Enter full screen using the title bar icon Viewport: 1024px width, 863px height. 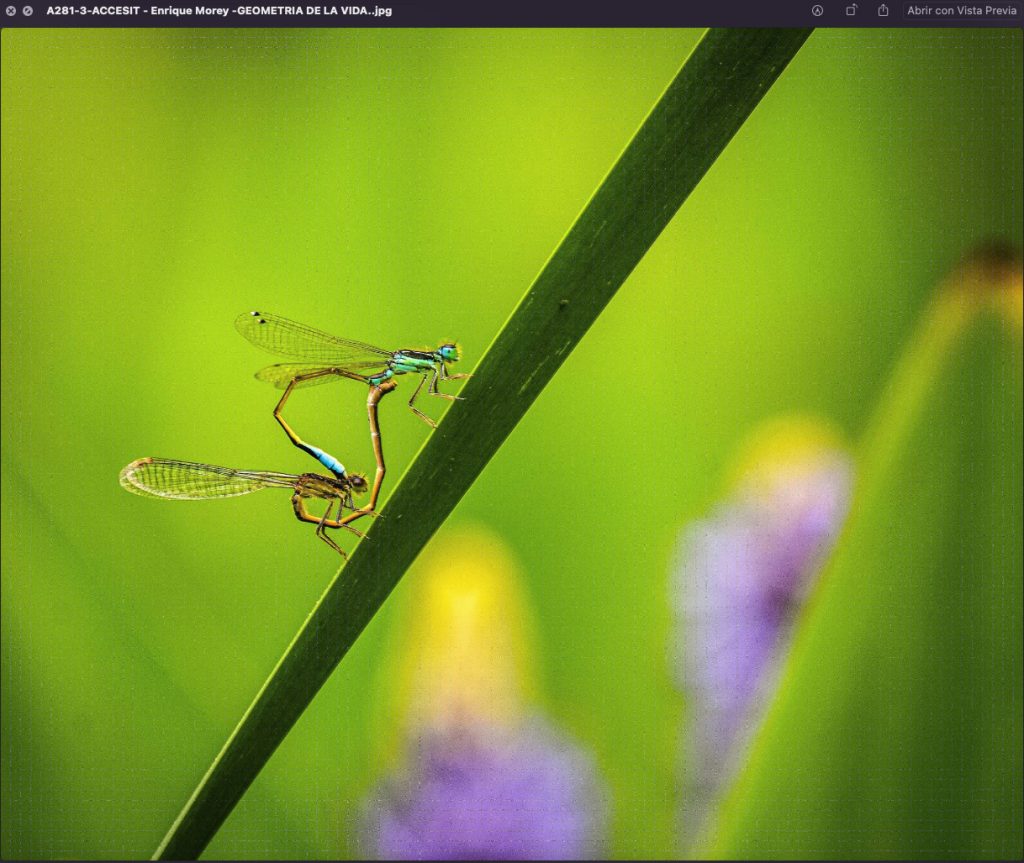[x=28, y=11]
